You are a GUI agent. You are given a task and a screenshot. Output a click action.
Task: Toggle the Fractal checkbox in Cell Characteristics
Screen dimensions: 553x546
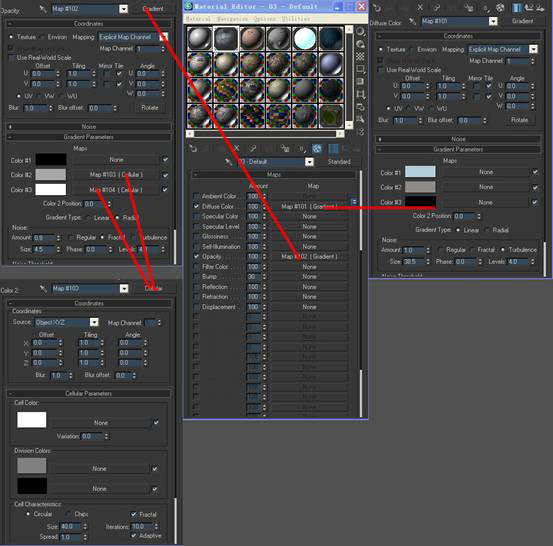click(134, 514)
